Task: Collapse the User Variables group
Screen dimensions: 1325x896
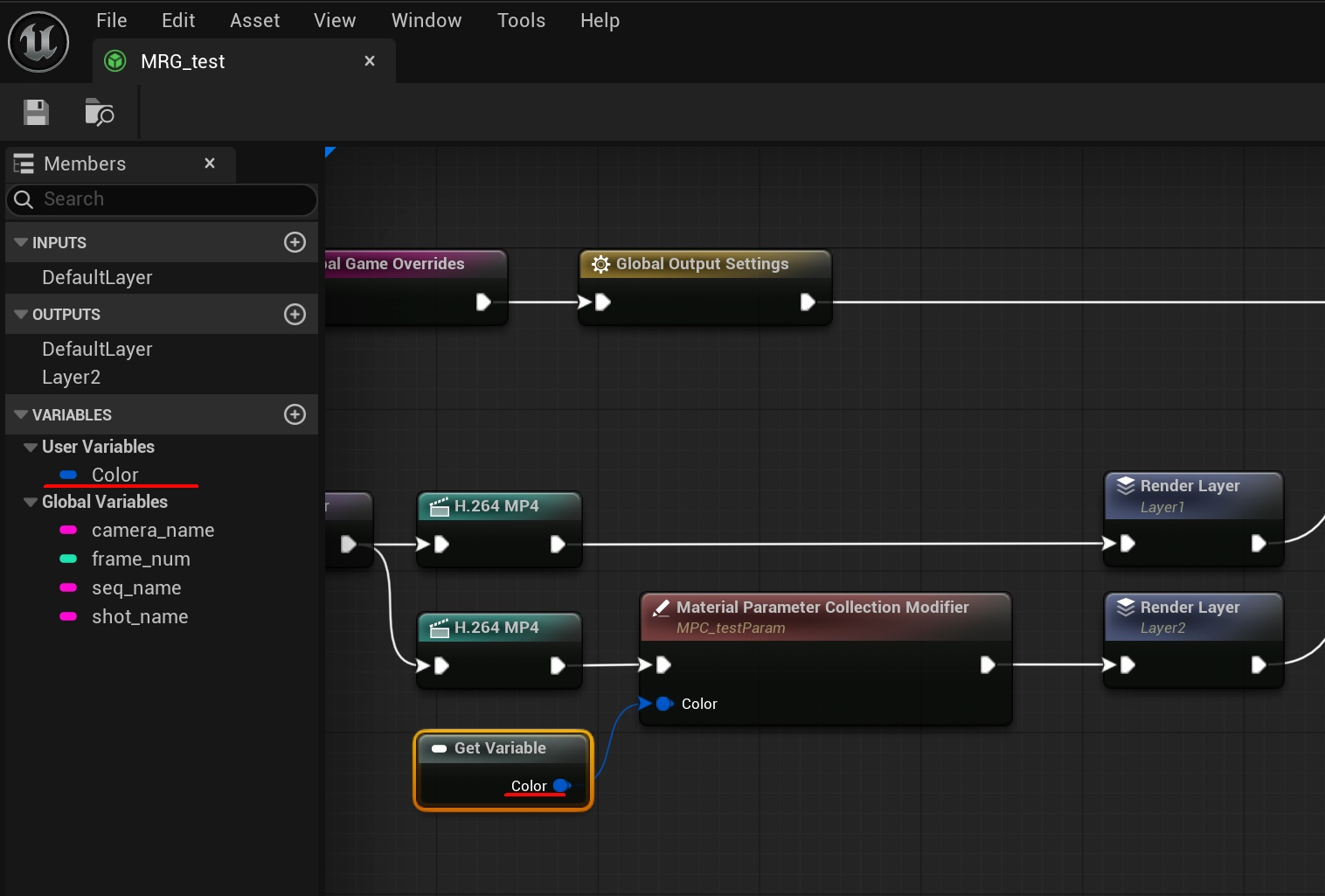Action: [x=31, y=447]
